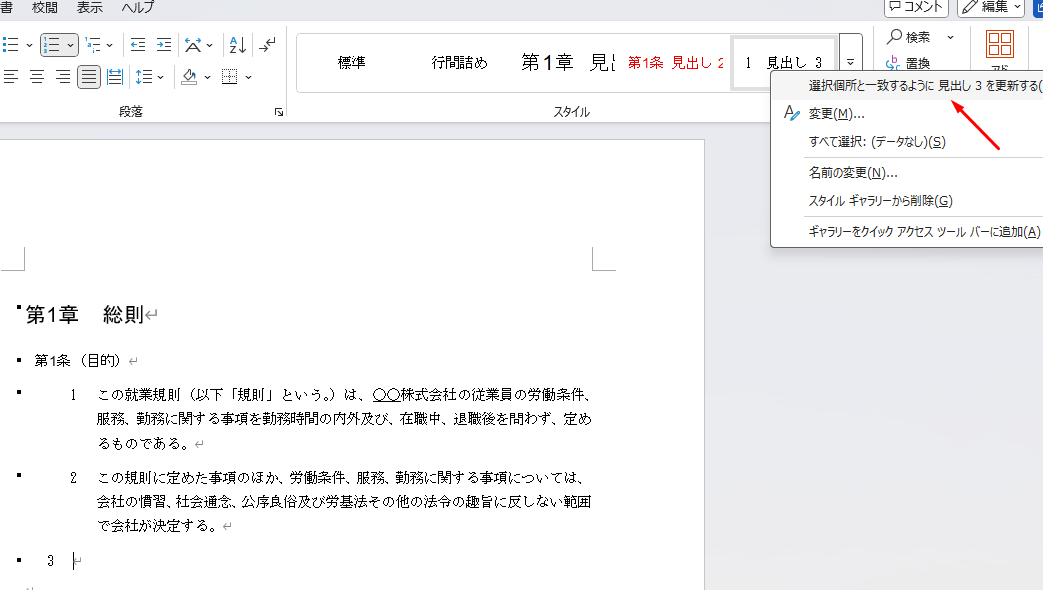
Task: Expand the styles gallery
Action: click(x=851, y=64)
